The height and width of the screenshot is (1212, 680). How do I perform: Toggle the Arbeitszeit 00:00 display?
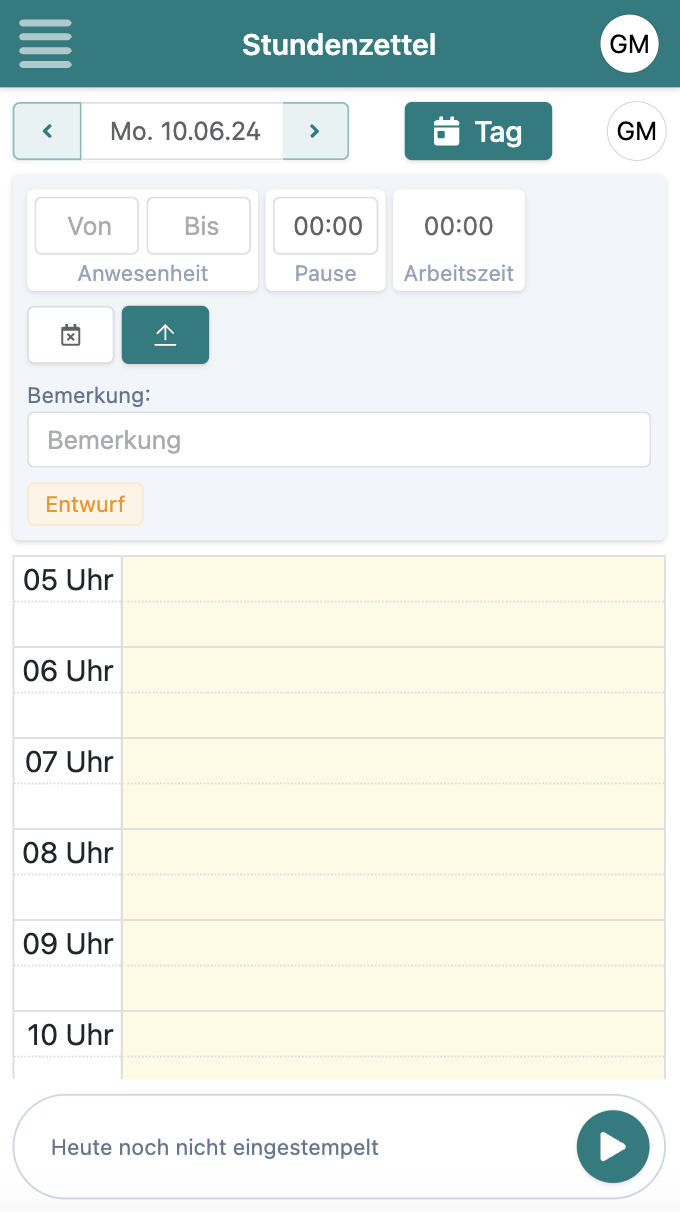[458, 225]
